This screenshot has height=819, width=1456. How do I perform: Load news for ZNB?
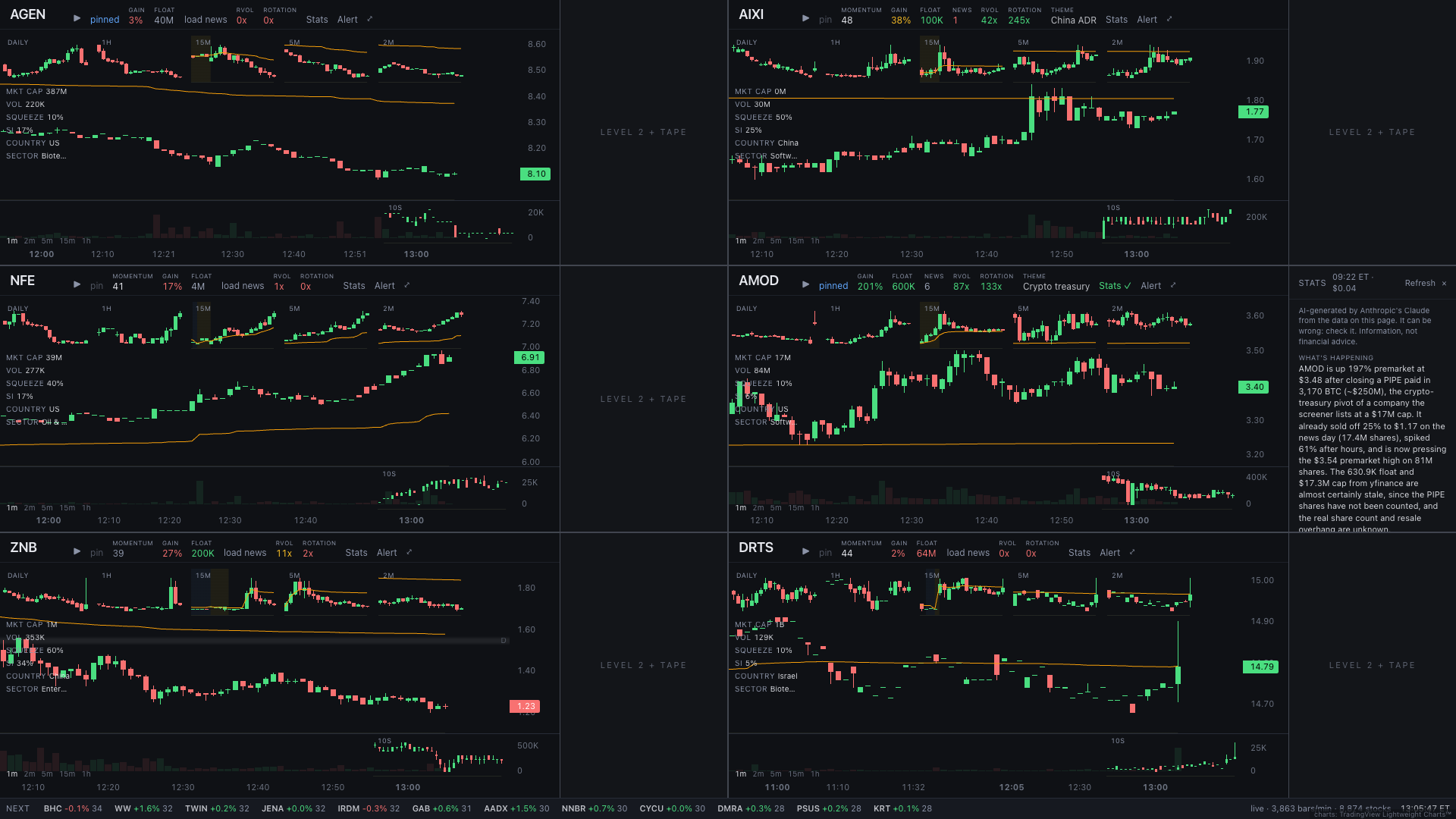click(x=245, y=553)
